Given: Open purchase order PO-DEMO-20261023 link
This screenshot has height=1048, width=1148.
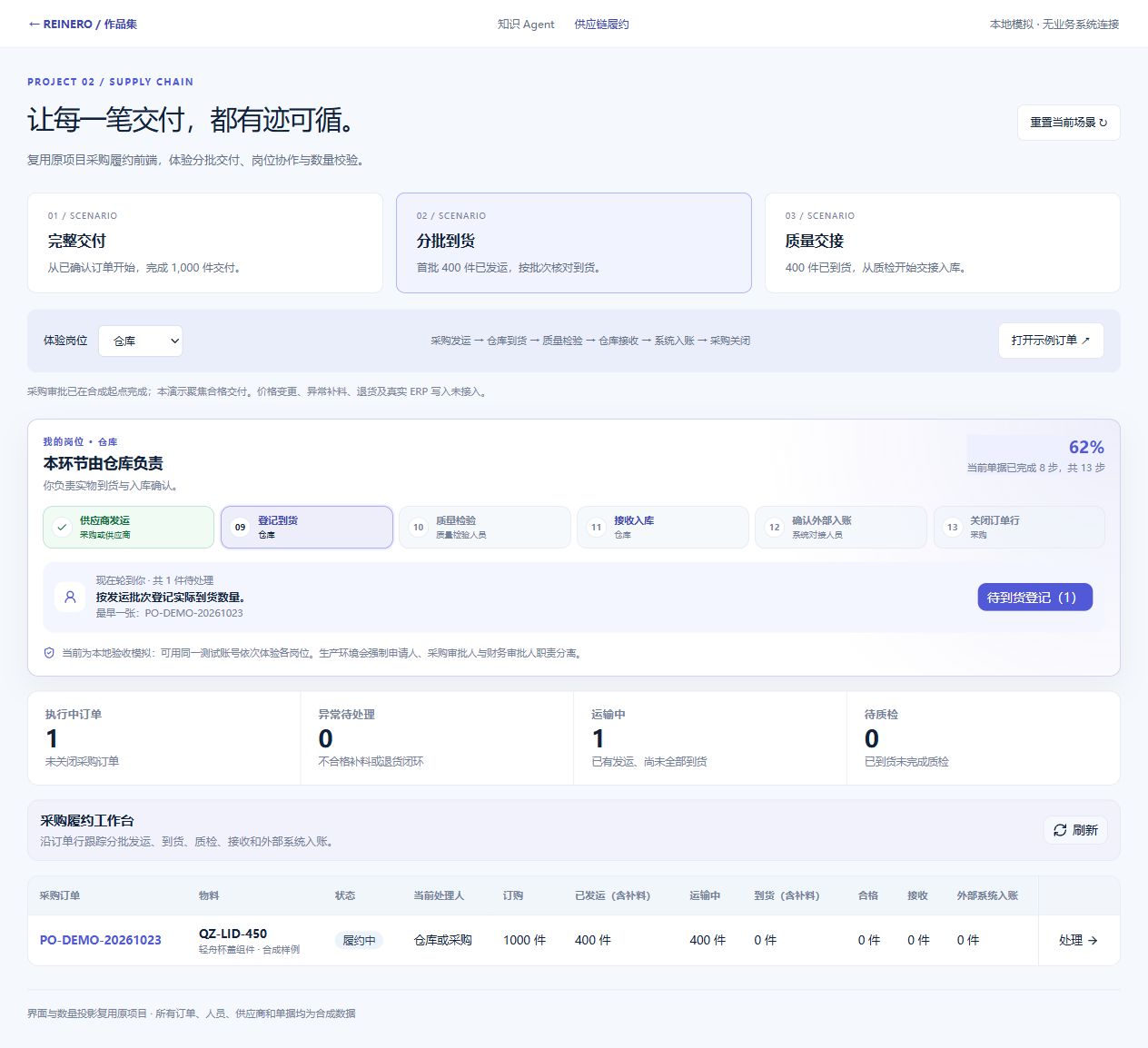Looking at the screenshot, I should click(101, 940).
